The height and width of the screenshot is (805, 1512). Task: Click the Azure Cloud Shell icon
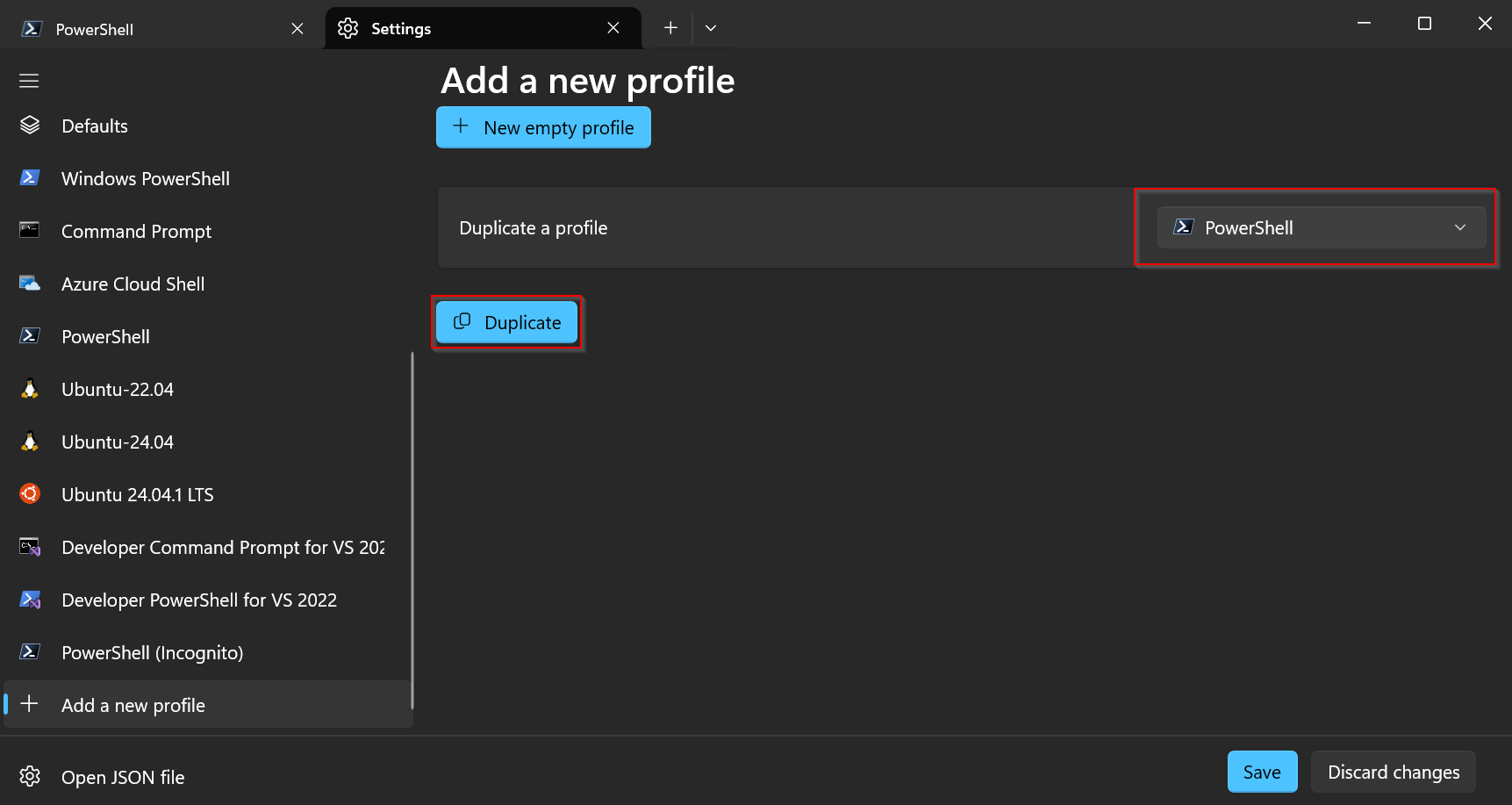[30, 284]
